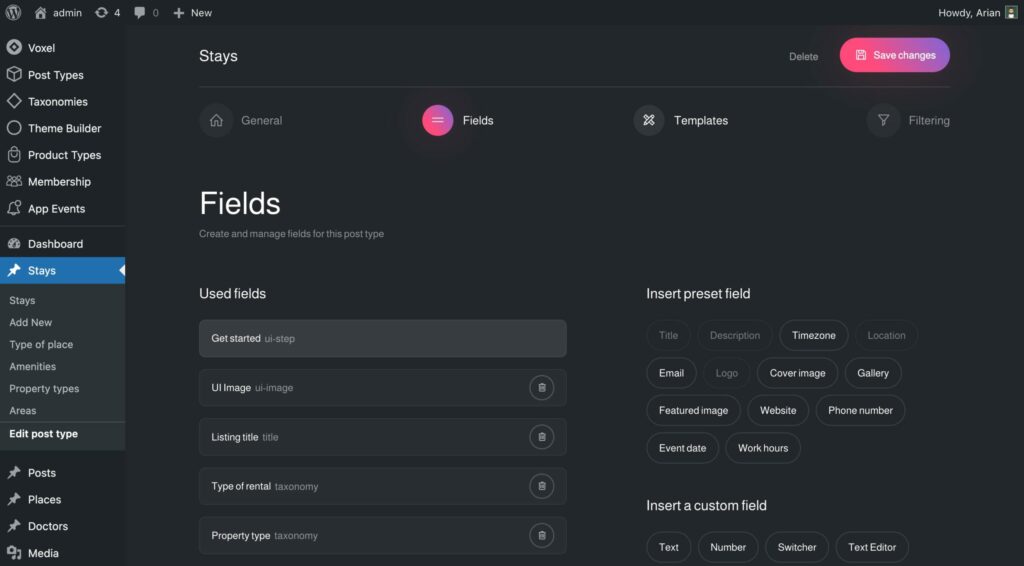Save changes to the post type

[x=894, y=56]
